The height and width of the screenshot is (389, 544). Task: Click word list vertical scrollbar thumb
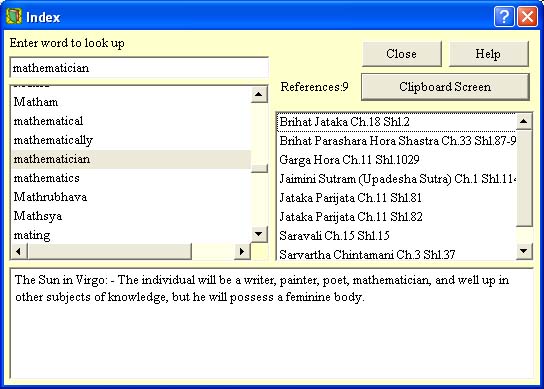point(259,168)
